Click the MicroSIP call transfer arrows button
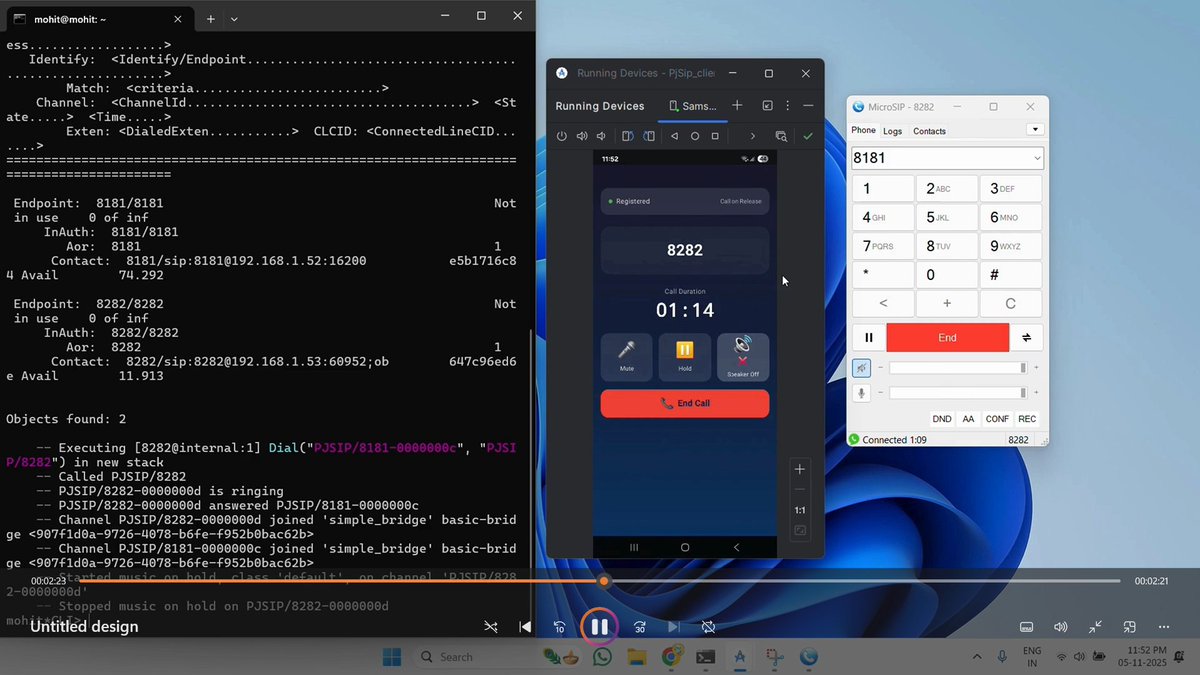1200x675 pixels. point(1027,338)
